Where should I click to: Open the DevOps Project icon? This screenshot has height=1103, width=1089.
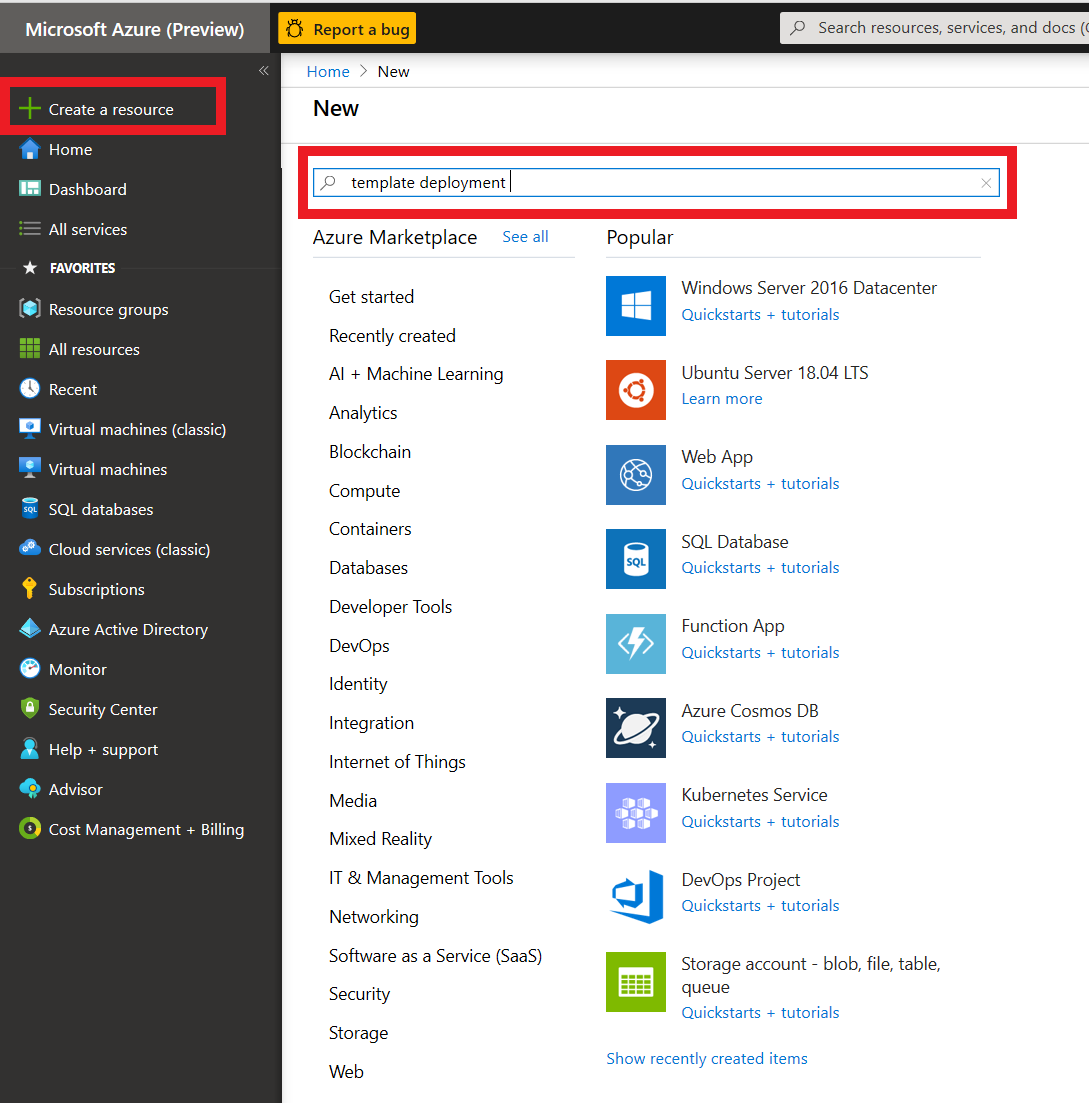click(635, 897)
